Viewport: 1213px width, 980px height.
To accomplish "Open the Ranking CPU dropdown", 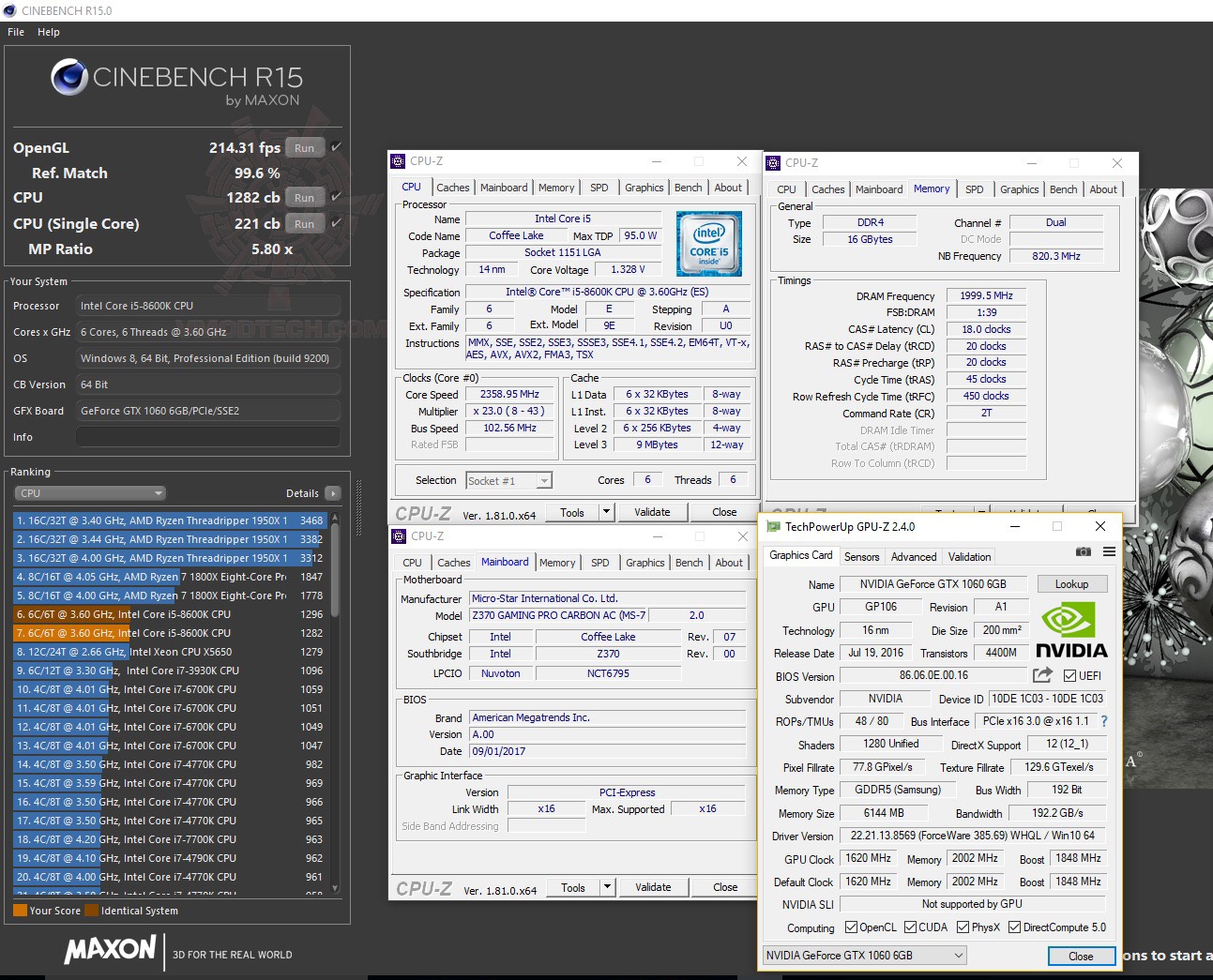I will (90, 493).
